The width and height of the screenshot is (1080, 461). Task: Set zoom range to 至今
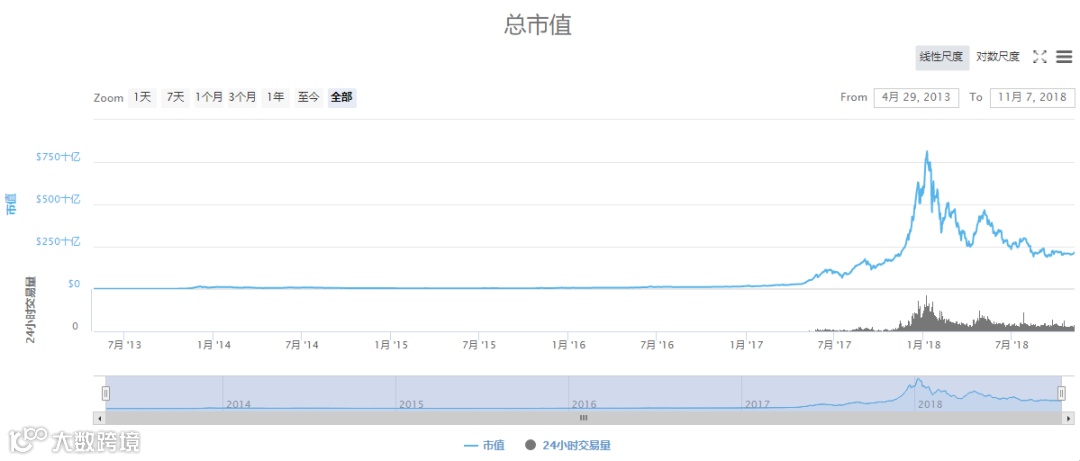(x=309, y=97)
